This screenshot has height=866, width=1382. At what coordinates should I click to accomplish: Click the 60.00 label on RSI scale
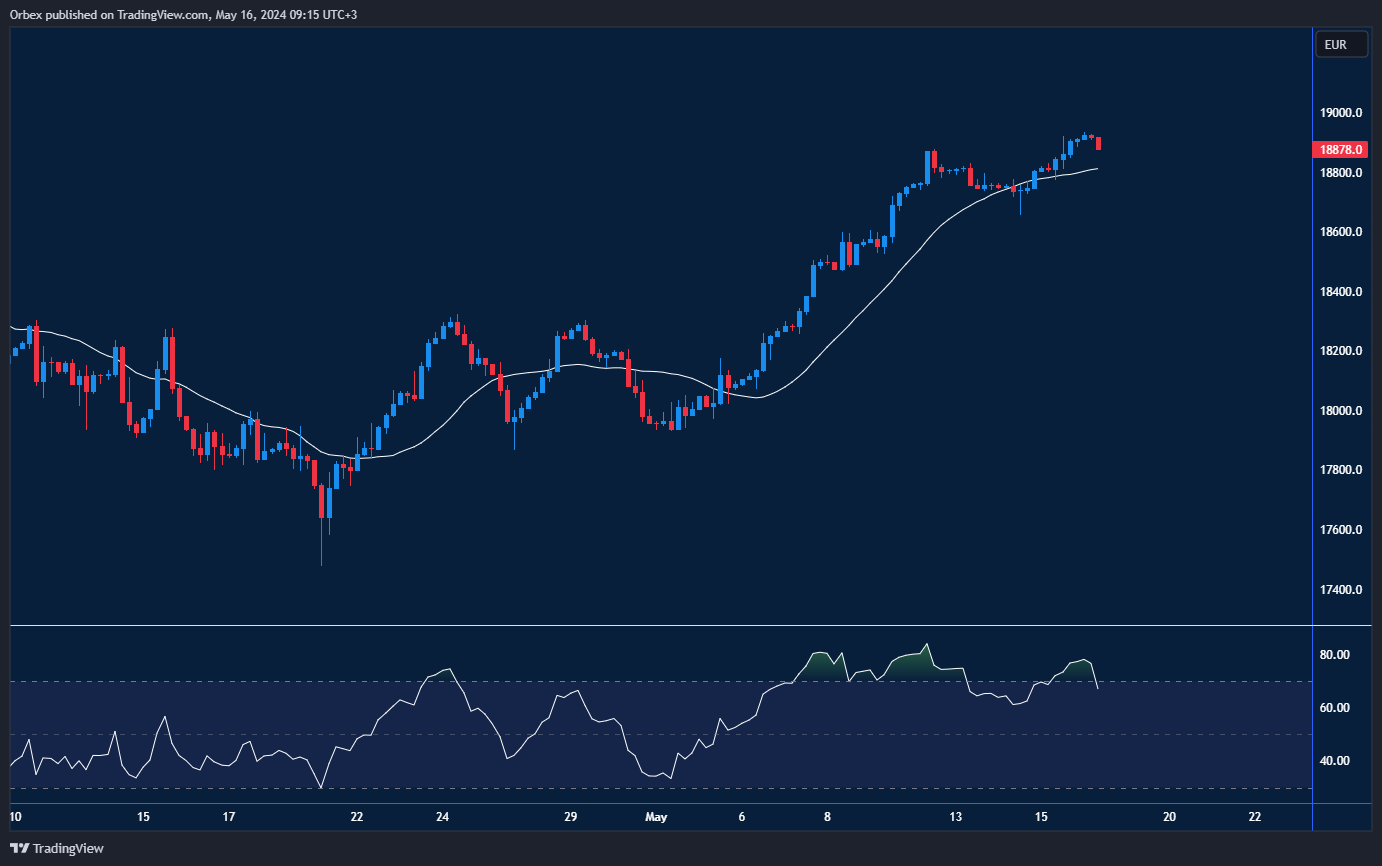point(1334,708)
